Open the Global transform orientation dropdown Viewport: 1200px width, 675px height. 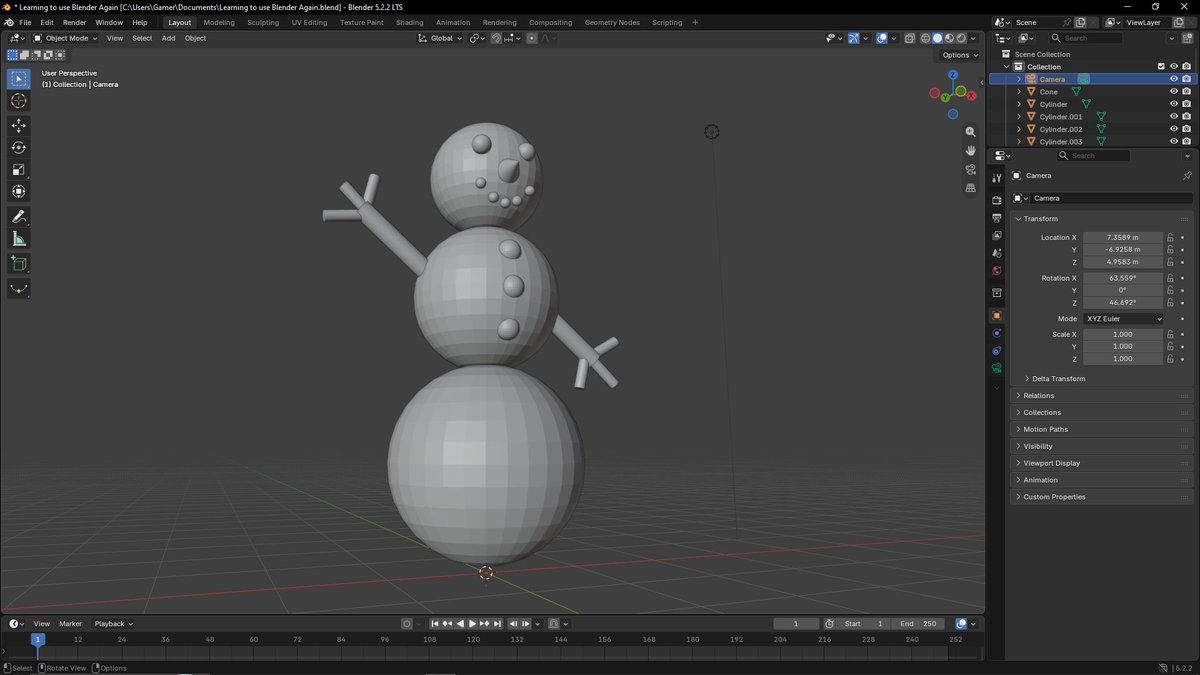click(x=440, y=38)
